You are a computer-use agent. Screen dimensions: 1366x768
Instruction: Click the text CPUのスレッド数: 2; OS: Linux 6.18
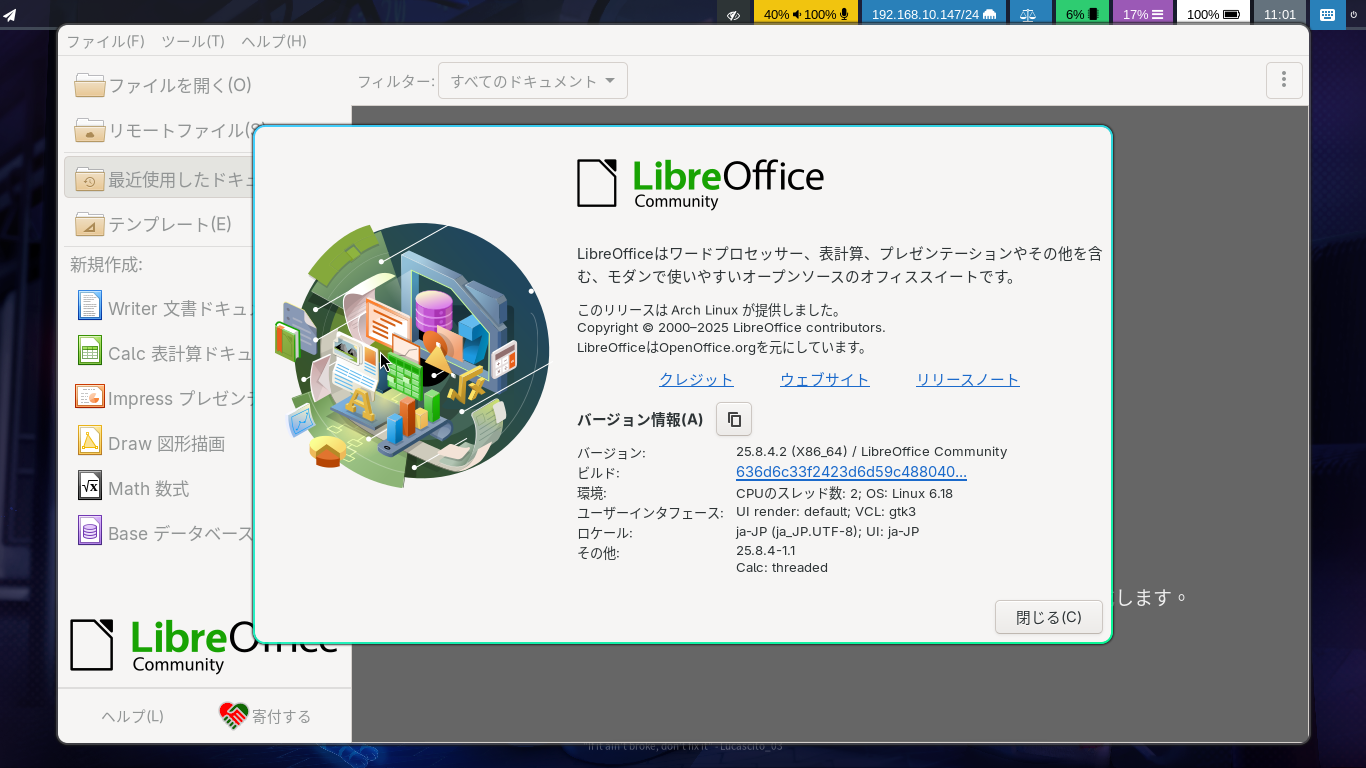tap(844, 493)
